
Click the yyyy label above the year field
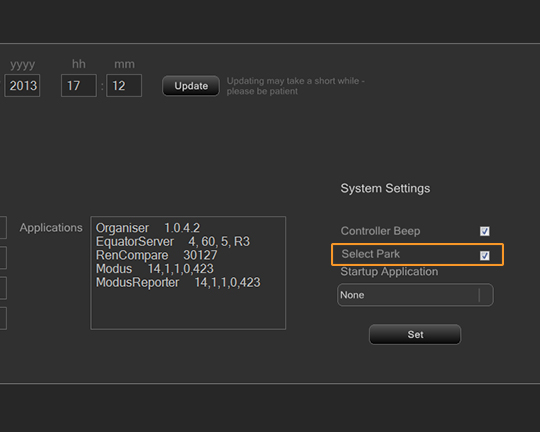(x=22, y=64)
